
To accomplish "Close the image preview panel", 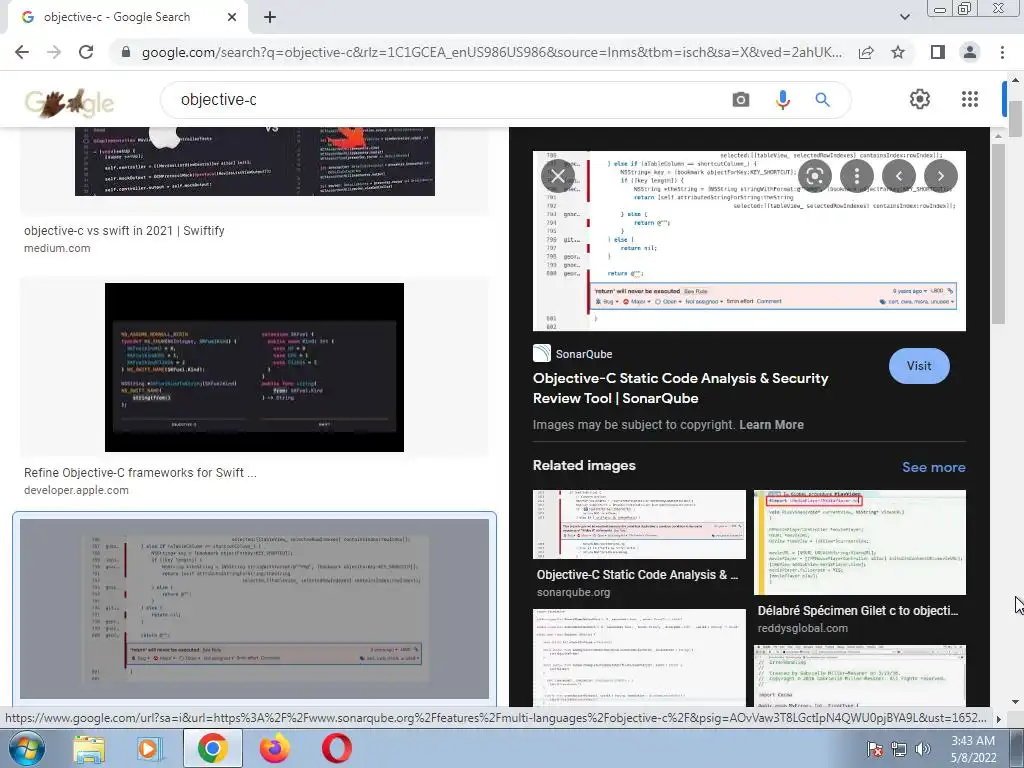I will [x=558, y=176].
